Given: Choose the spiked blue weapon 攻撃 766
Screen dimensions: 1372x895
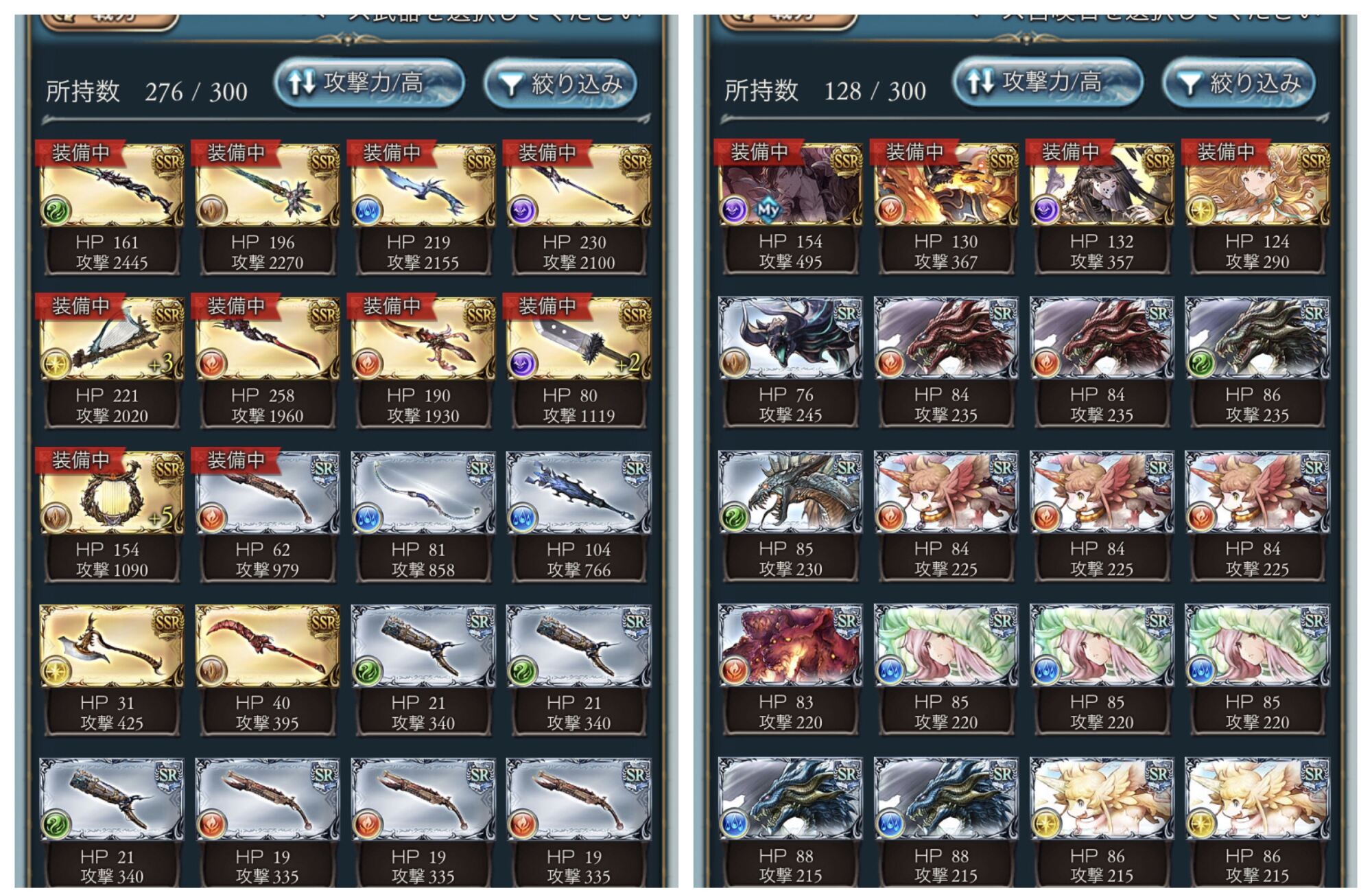Looking at the screenshot, I should point(578,515).
